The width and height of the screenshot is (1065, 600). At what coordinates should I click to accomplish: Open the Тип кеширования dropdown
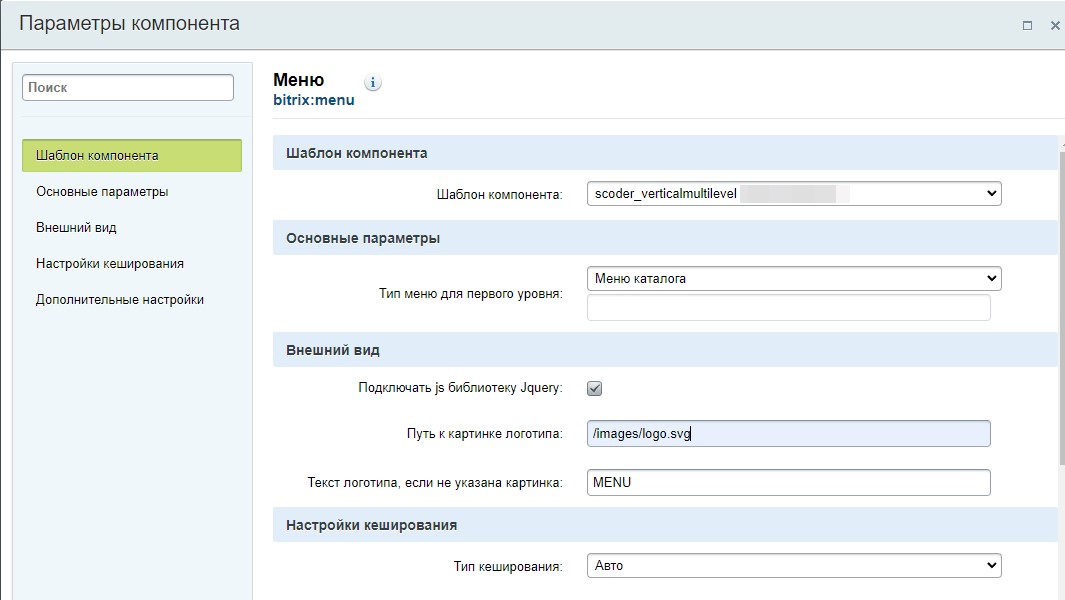(793, 566)
